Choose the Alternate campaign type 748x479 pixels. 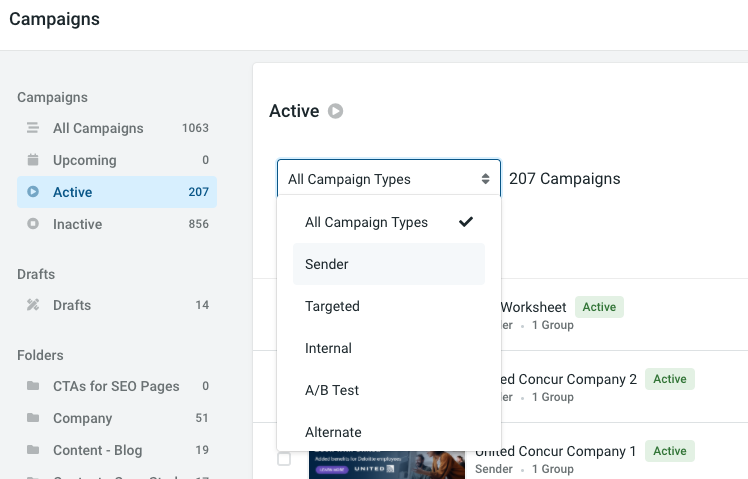389,432
